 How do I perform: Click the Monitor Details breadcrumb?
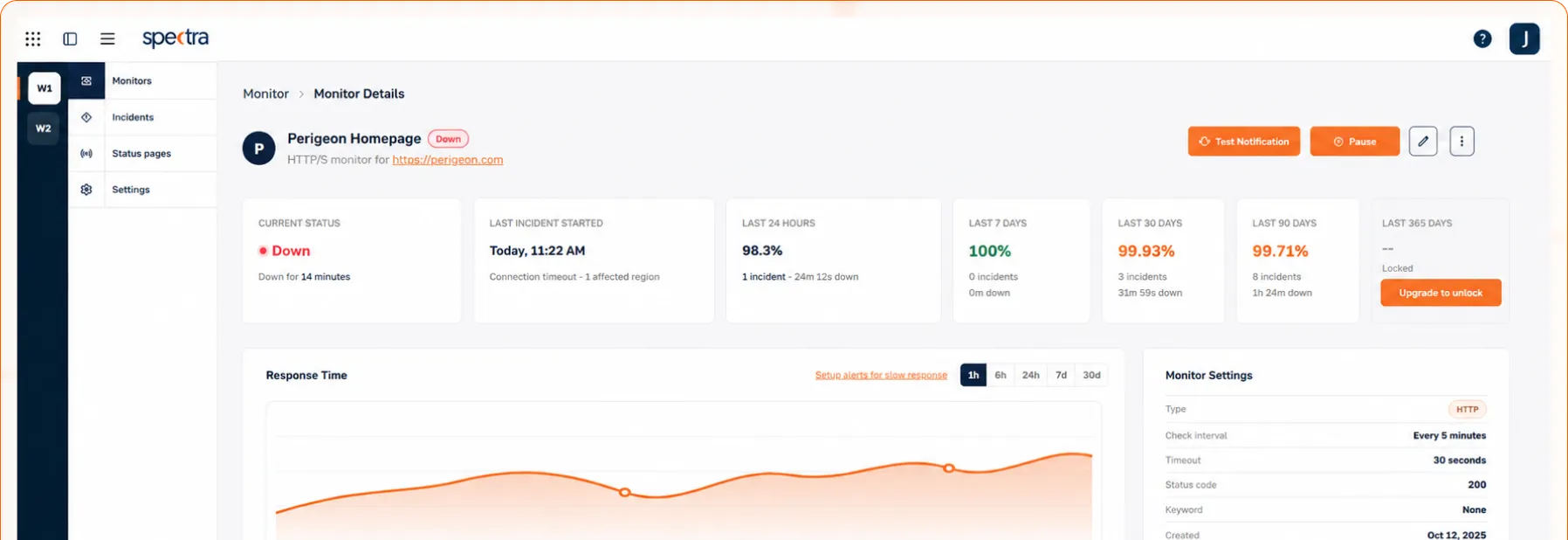359,93
